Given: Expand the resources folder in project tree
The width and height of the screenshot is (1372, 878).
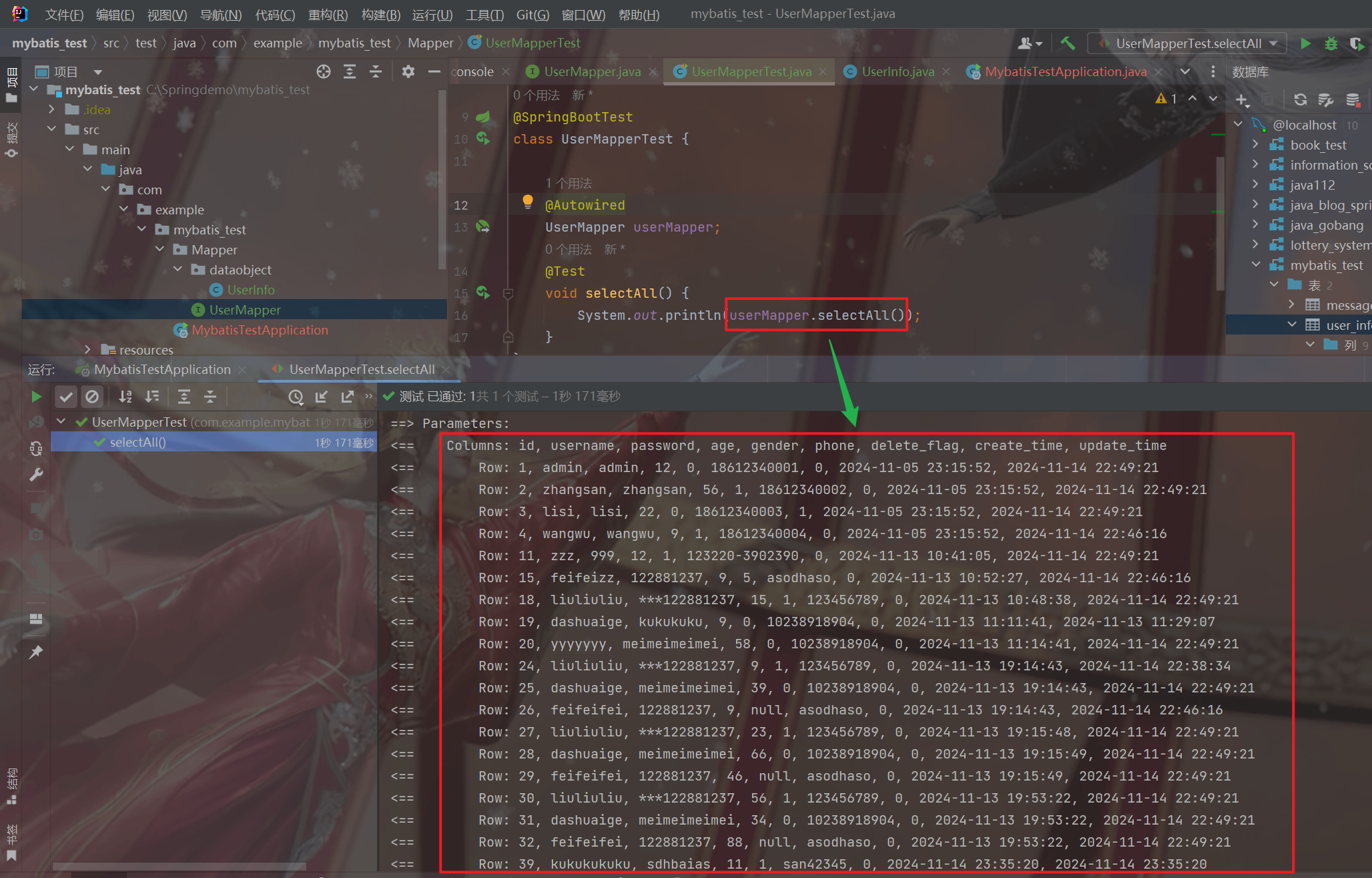Looking at the screenshot, I should pyautogui.click(x=87, y=349).
